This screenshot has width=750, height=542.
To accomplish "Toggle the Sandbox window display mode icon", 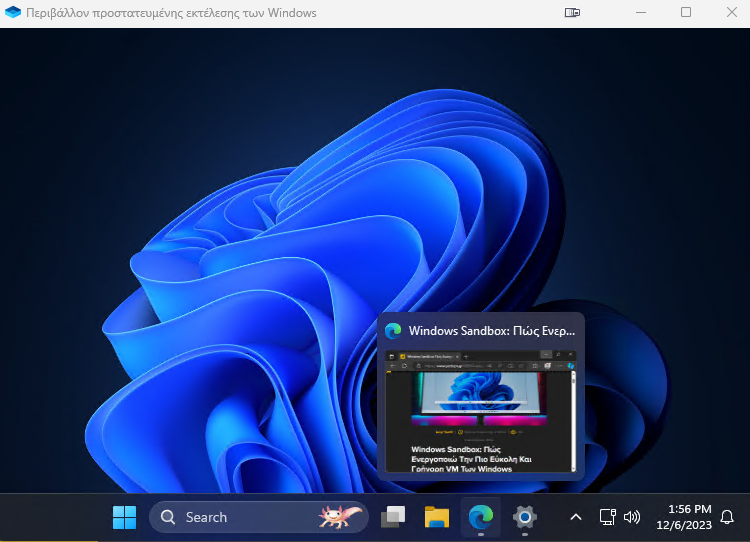I will 572,12.
